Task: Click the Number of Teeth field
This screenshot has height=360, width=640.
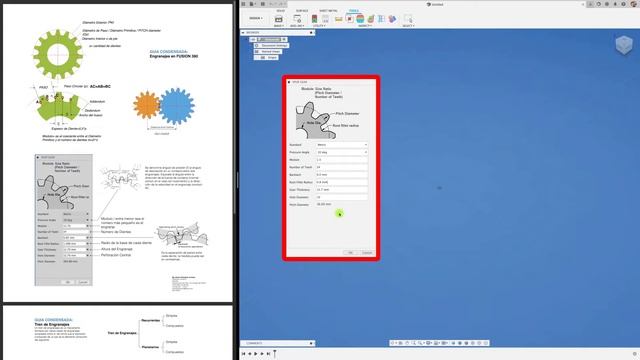Action: (342, 167)
